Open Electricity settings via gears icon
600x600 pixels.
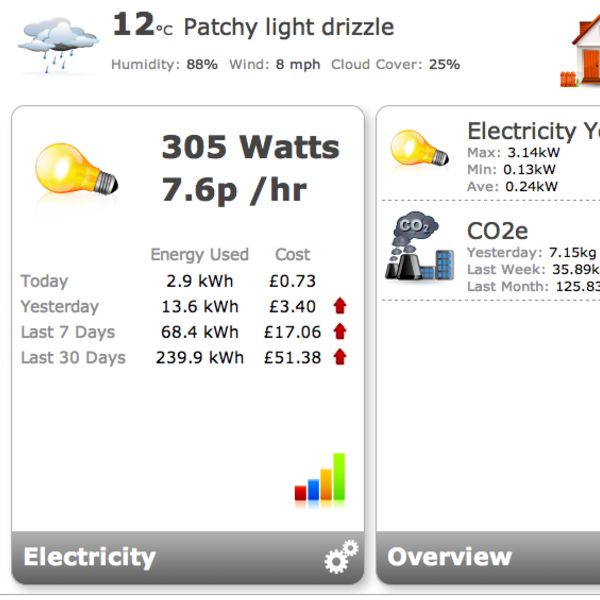[x=342, y=557]
